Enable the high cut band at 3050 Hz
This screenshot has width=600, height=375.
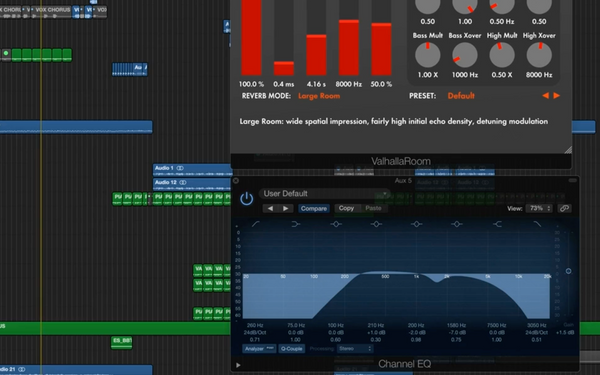tap(537, 224)
